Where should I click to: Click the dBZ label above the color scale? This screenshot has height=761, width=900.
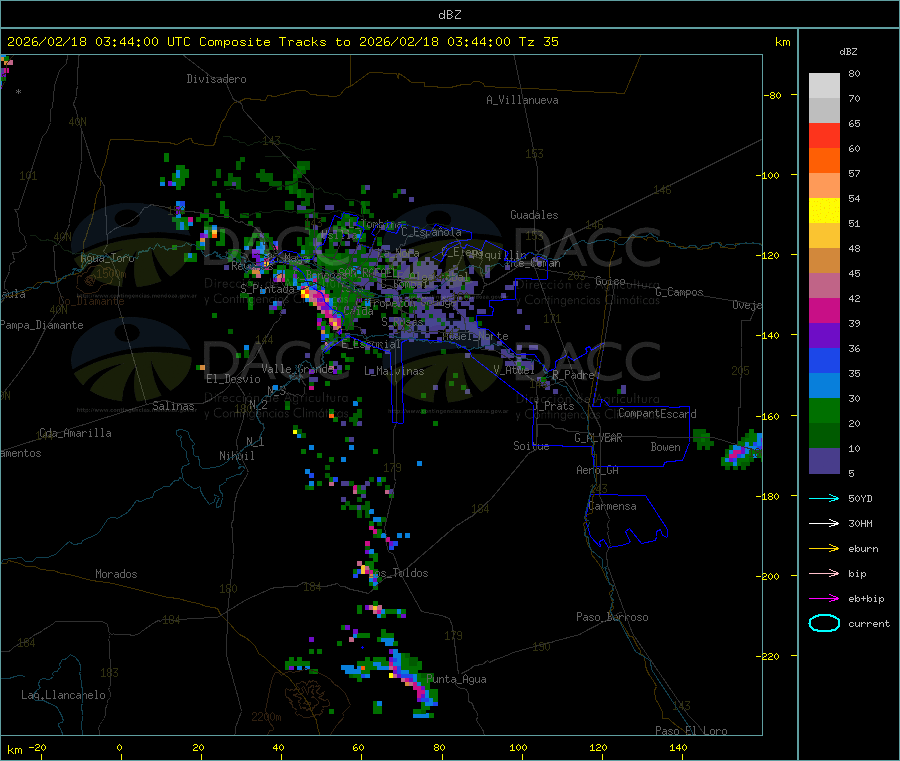848,52
